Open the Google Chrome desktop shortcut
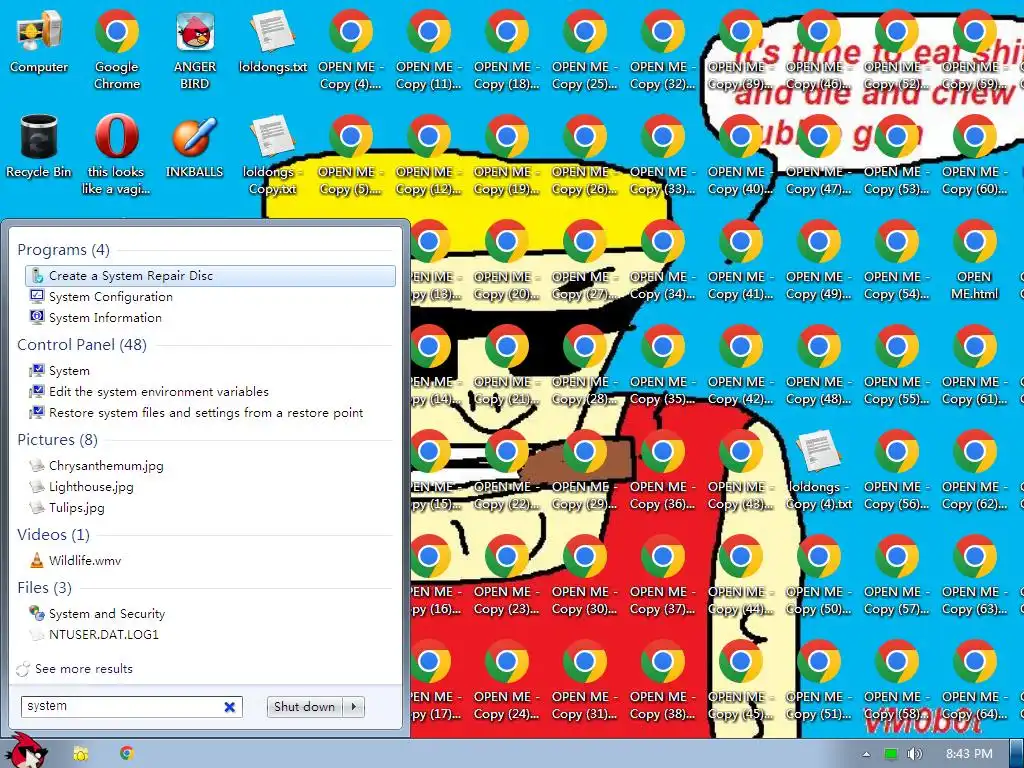The height and width of the screenshot is (768, 1024). coord(117,49)
